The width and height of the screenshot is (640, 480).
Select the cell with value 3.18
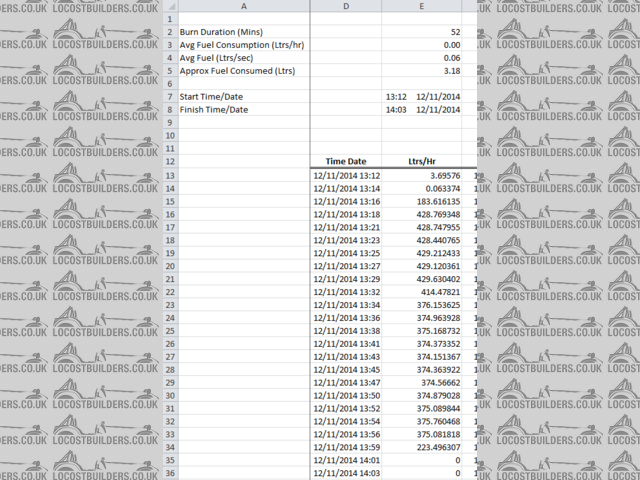click(422, 71)
